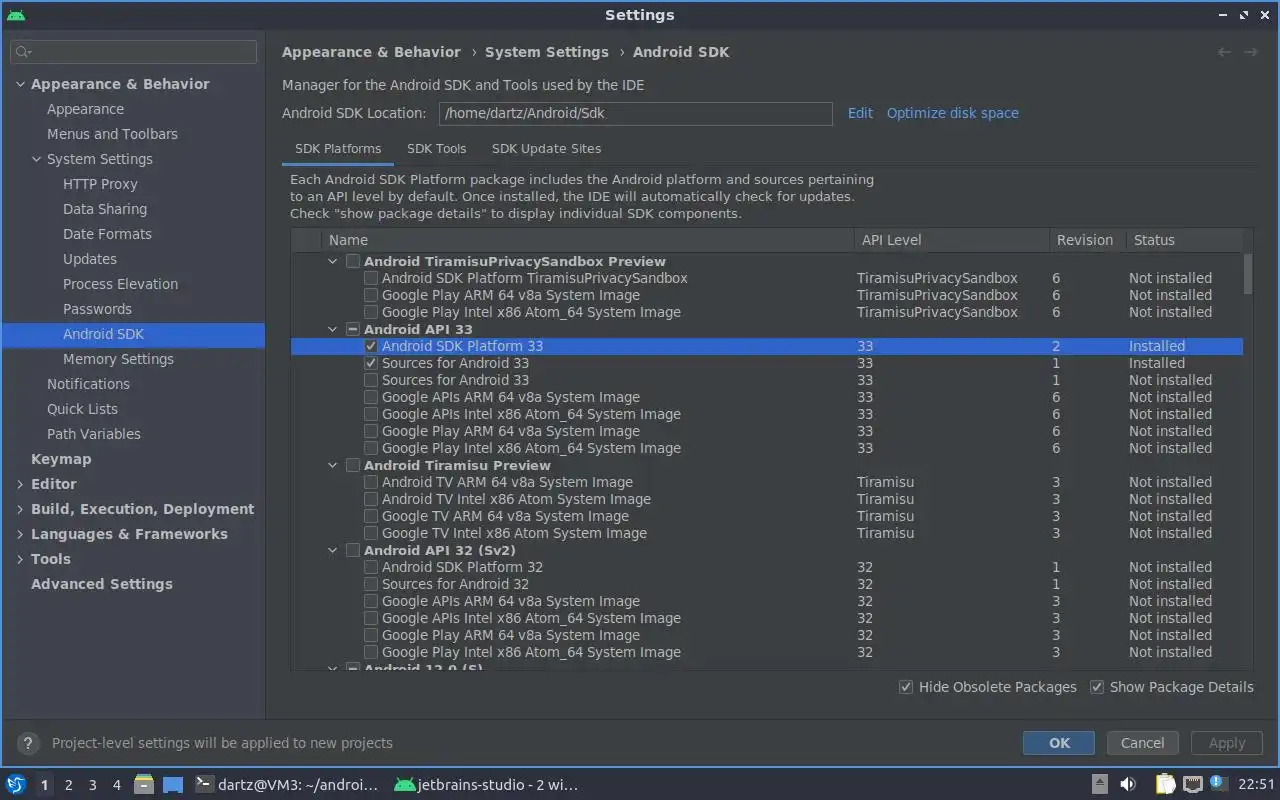
Task: Check Sources for Android 32
Action: point(371,584)
